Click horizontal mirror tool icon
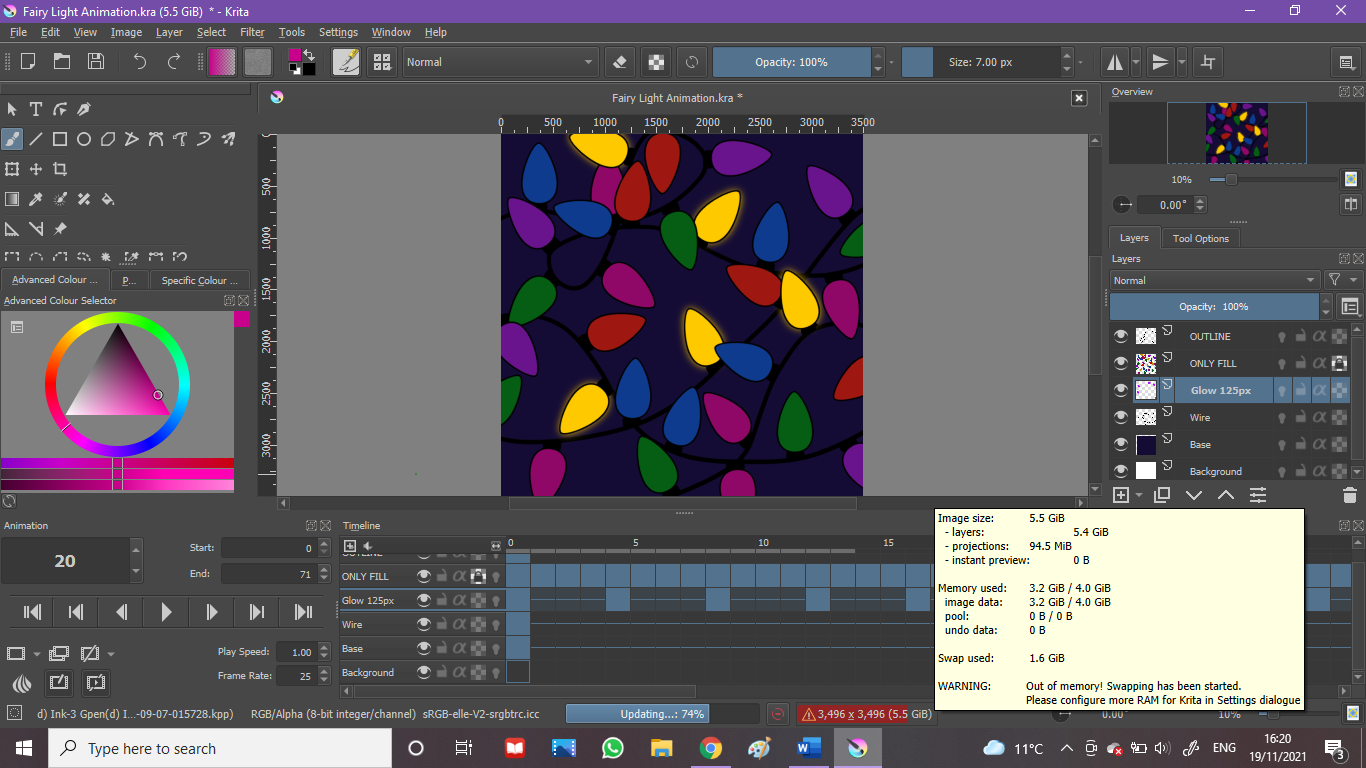The width and height of the screenshot is (1366, 768). tap(1114, 62)
